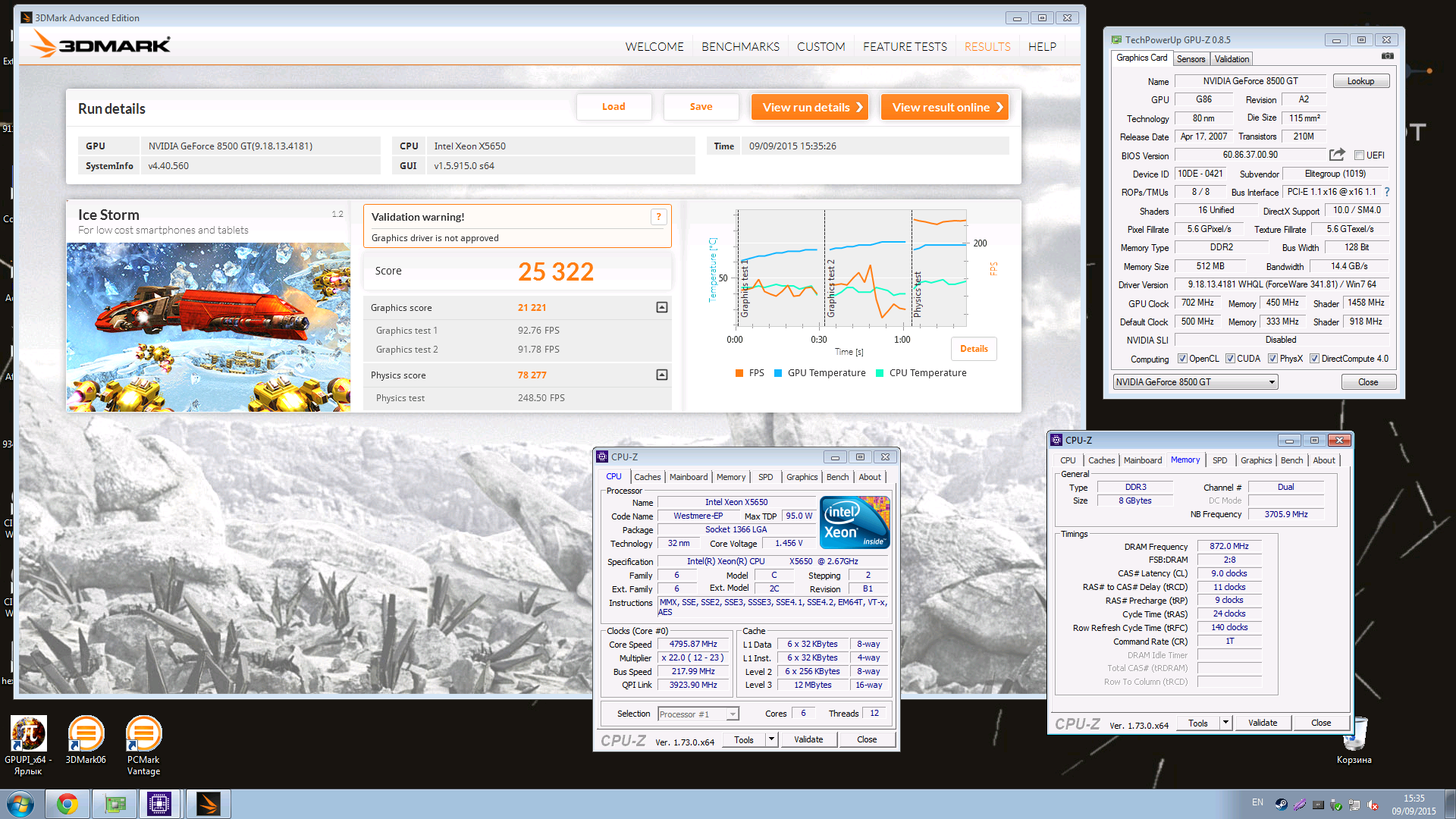Click the safely remove hardware tray icon
The width and height of the screenshot is (1456, 819).
[x=1336, y=805]
